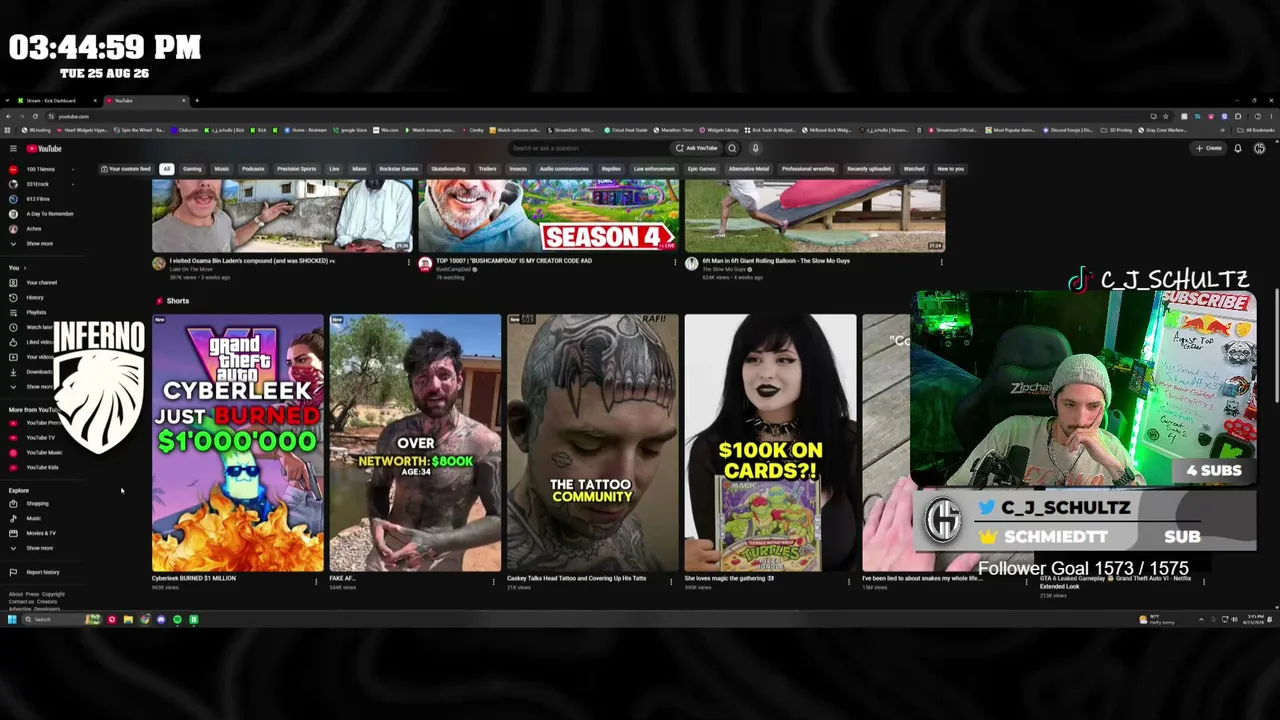Open Discord from the taskbar
The image size is (1280, 720).
pos(161,620)
